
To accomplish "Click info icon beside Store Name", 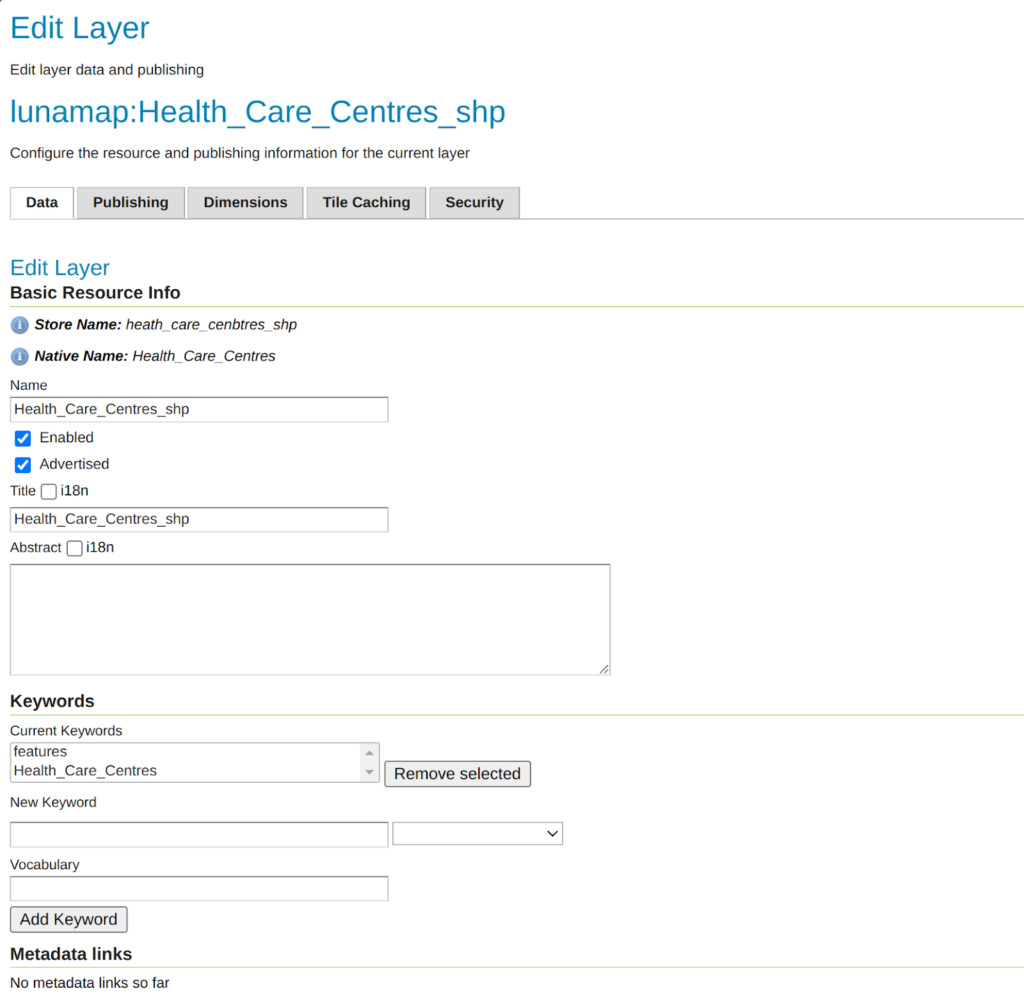I will click(x=19, y=325).
